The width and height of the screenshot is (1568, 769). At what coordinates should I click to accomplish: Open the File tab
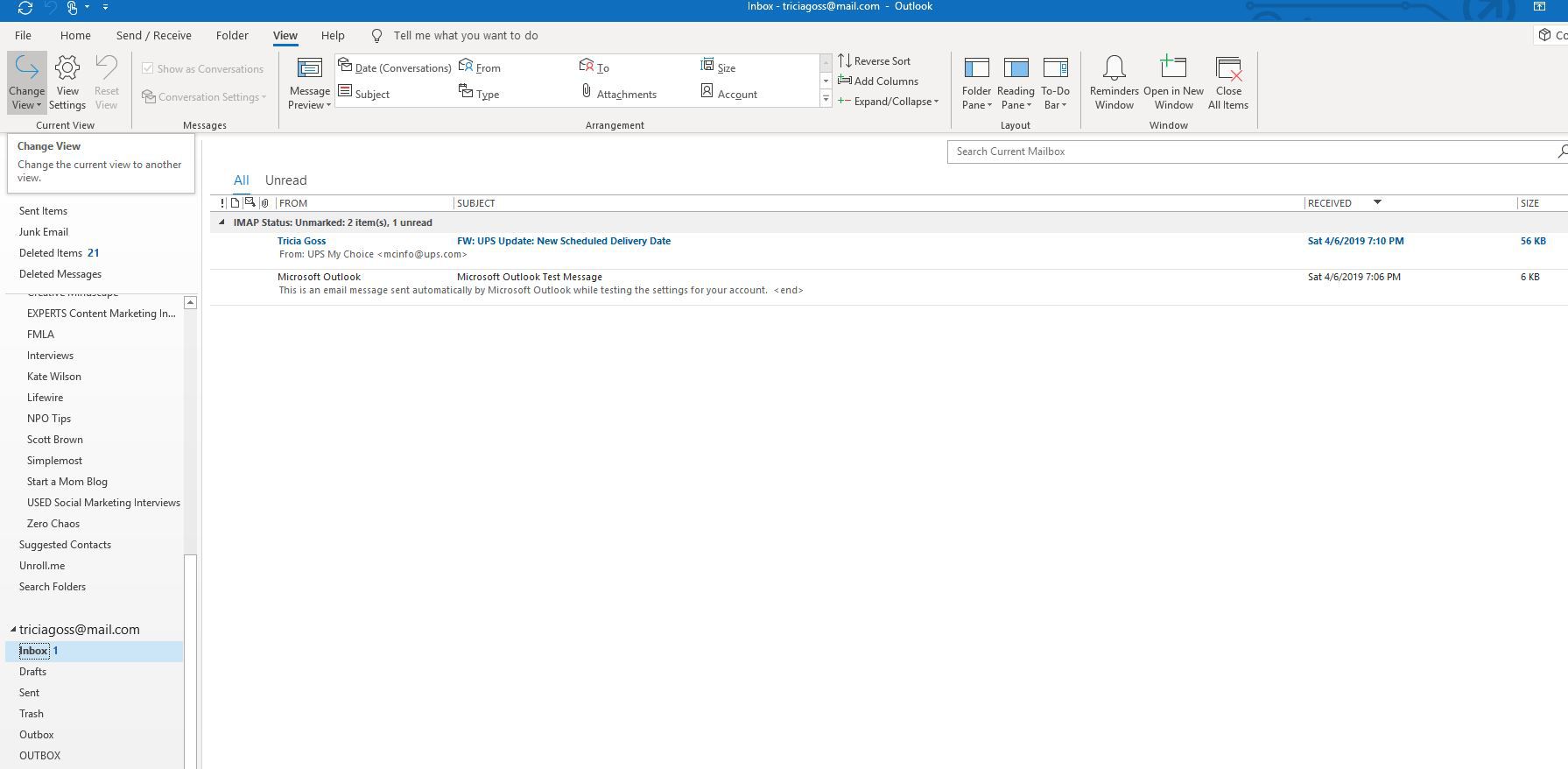pos(23,36)
